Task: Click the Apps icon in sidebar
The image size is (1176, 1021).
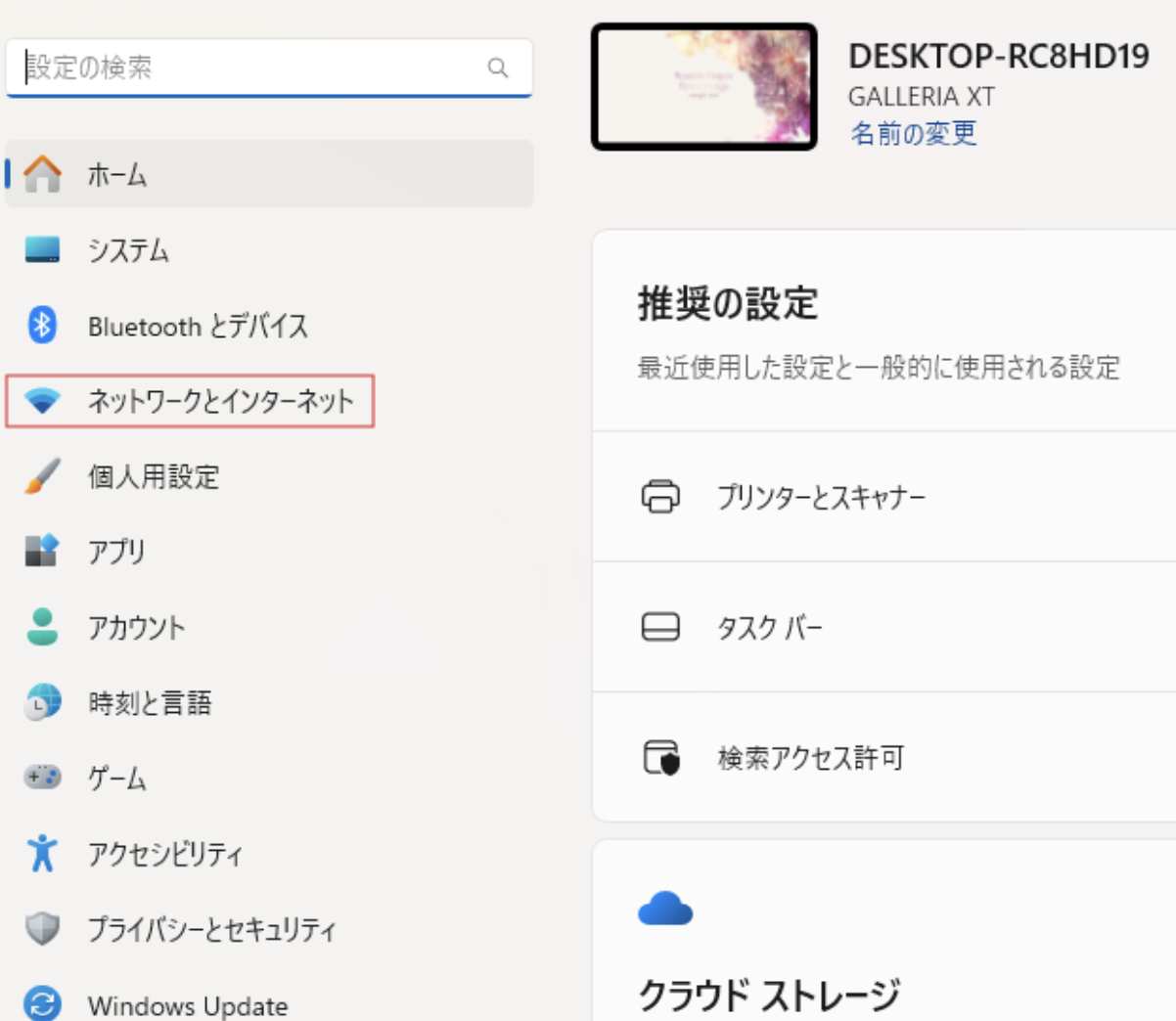Action: [42, 551]
